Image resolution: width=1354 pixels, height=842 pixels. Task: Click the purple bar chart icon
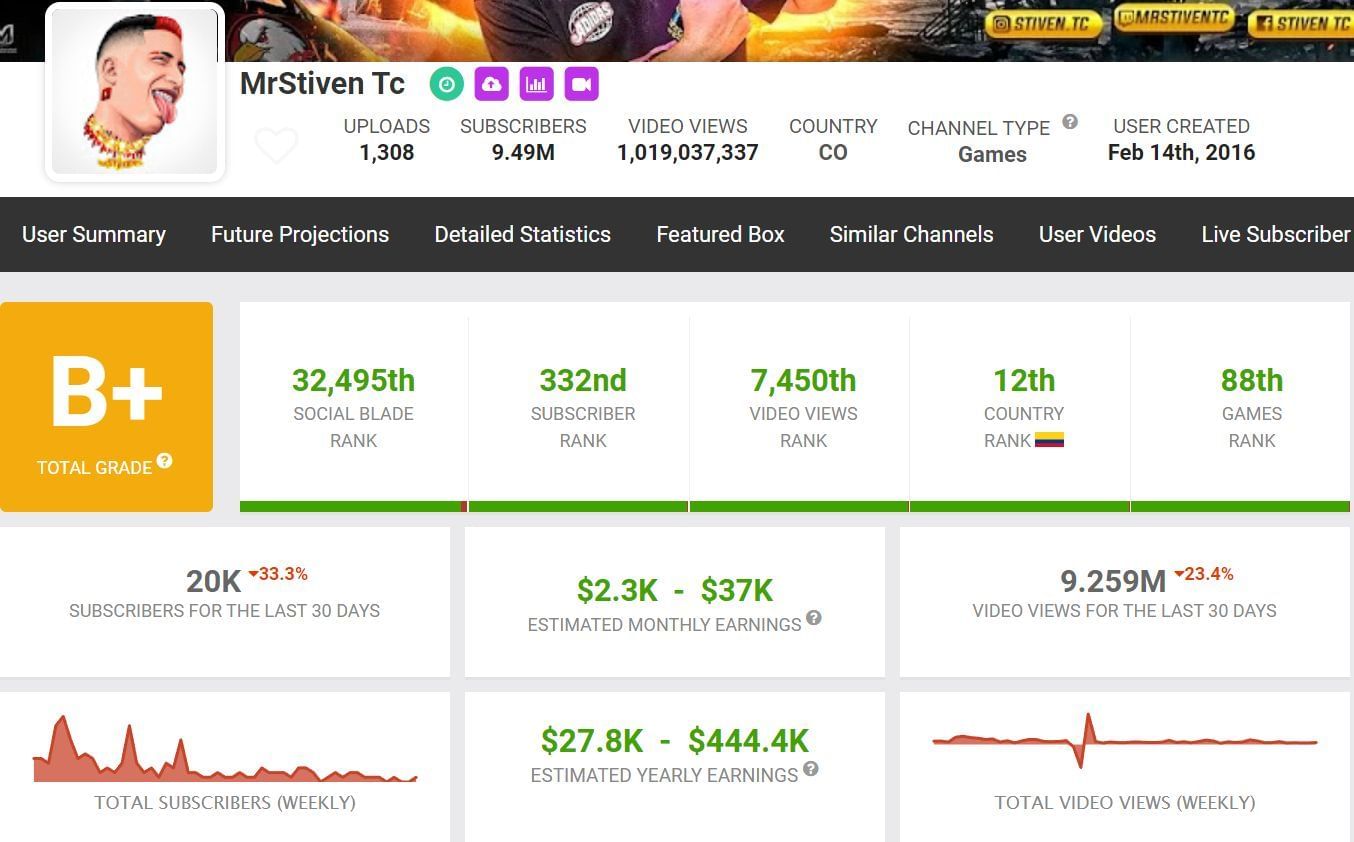[537, 85]
